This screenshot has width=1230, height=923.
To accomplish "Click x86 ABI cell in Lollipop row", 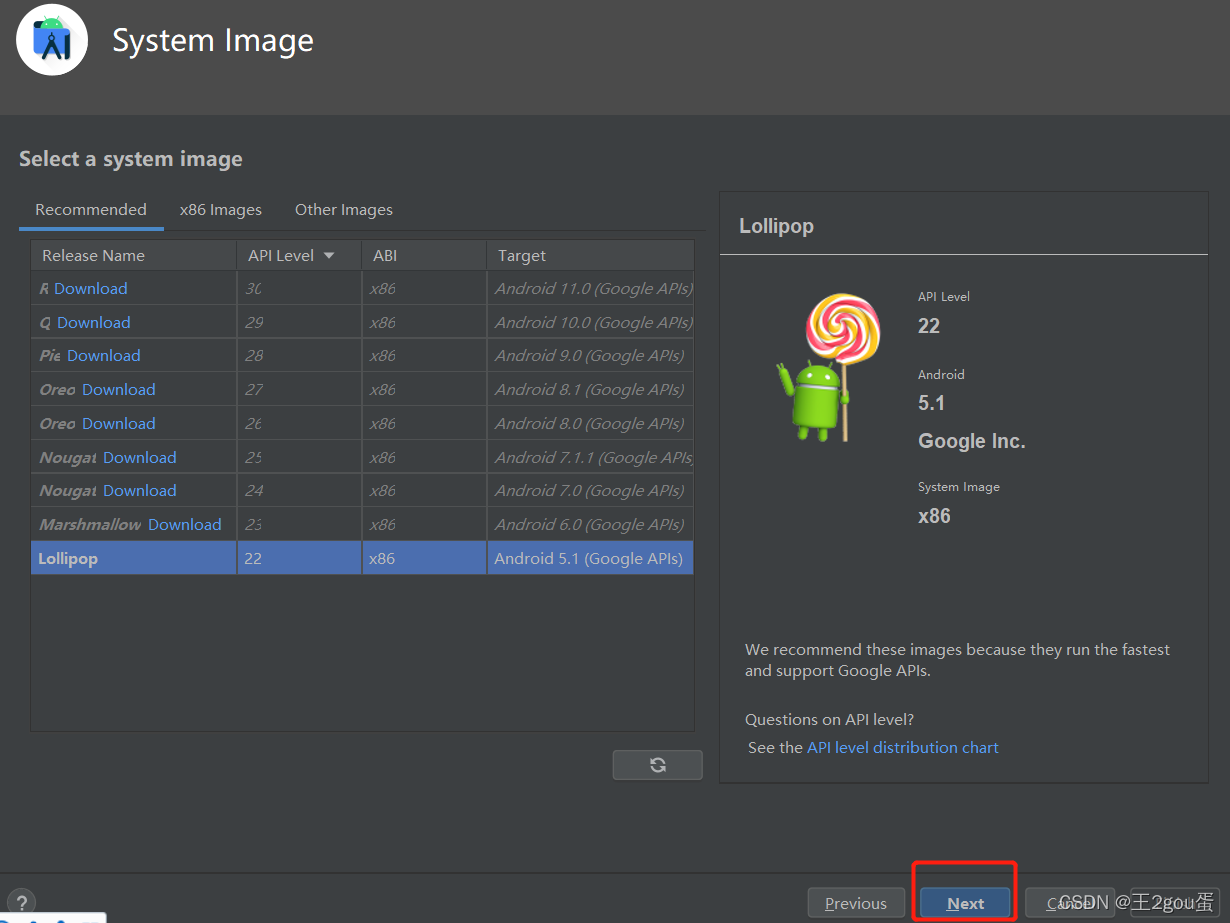I will pyautogui.click(x=424, y=559).
